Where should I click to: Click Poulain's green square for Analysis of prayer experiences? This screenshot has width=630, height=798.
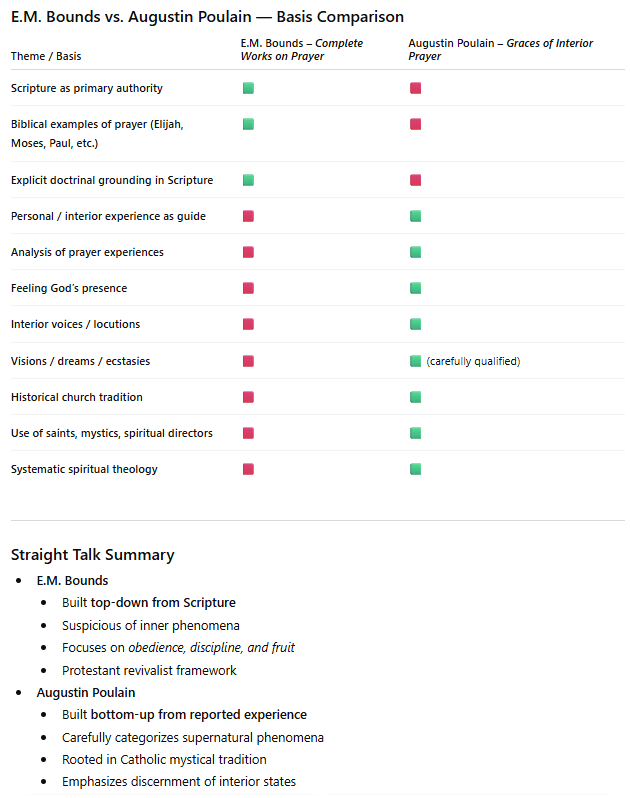(415, 252)
